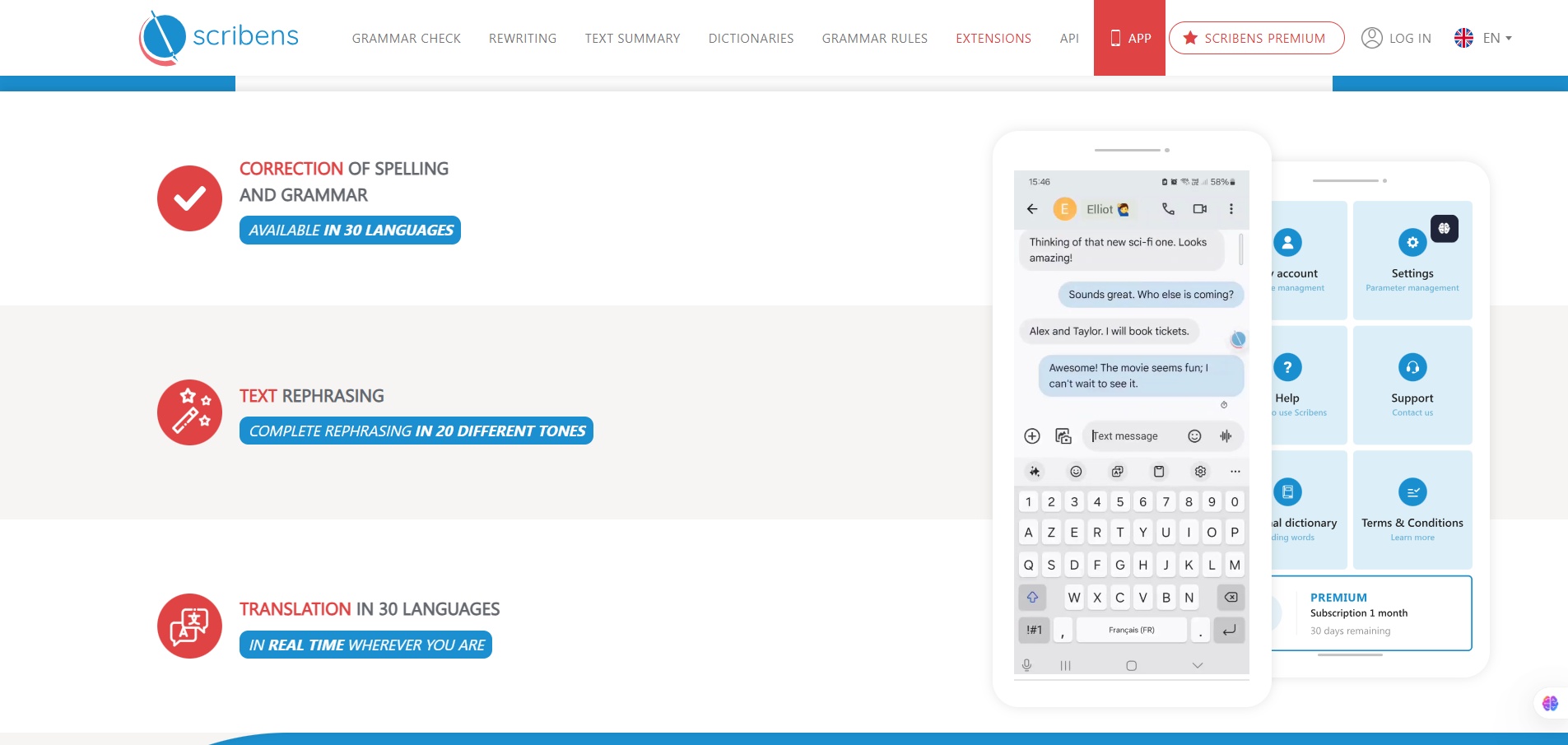Click the In Real Time Wherever You Are badge

pyautogui.click(x=365, y=645)
